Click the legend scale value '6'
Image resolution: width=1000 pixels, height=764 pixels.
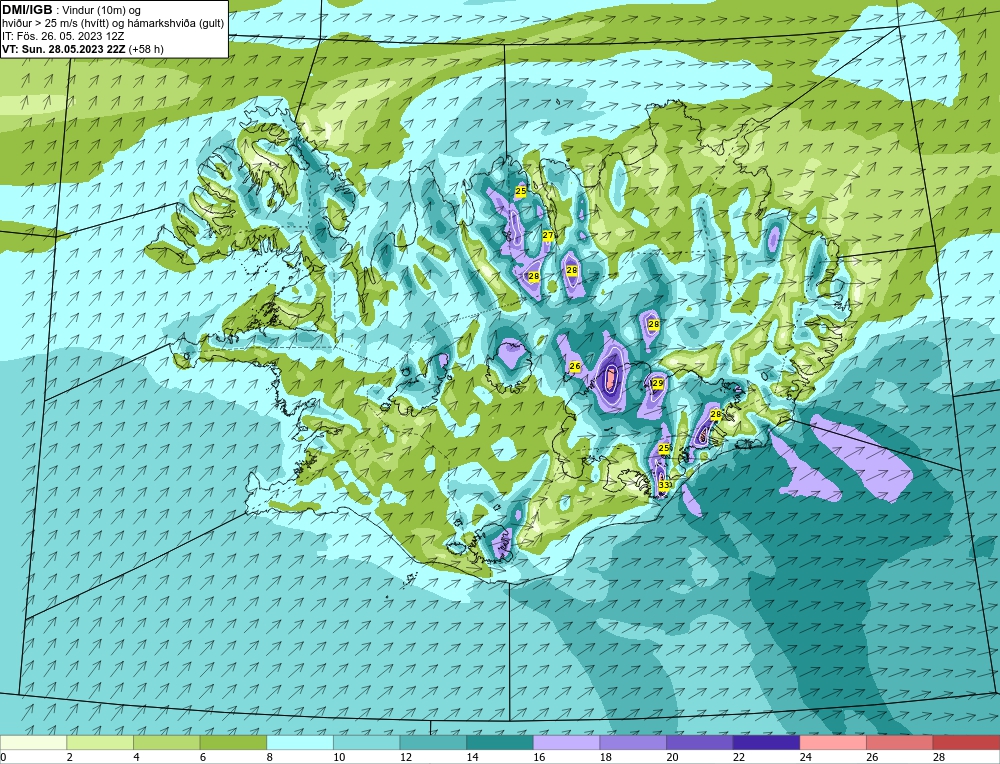coord(203,757)
